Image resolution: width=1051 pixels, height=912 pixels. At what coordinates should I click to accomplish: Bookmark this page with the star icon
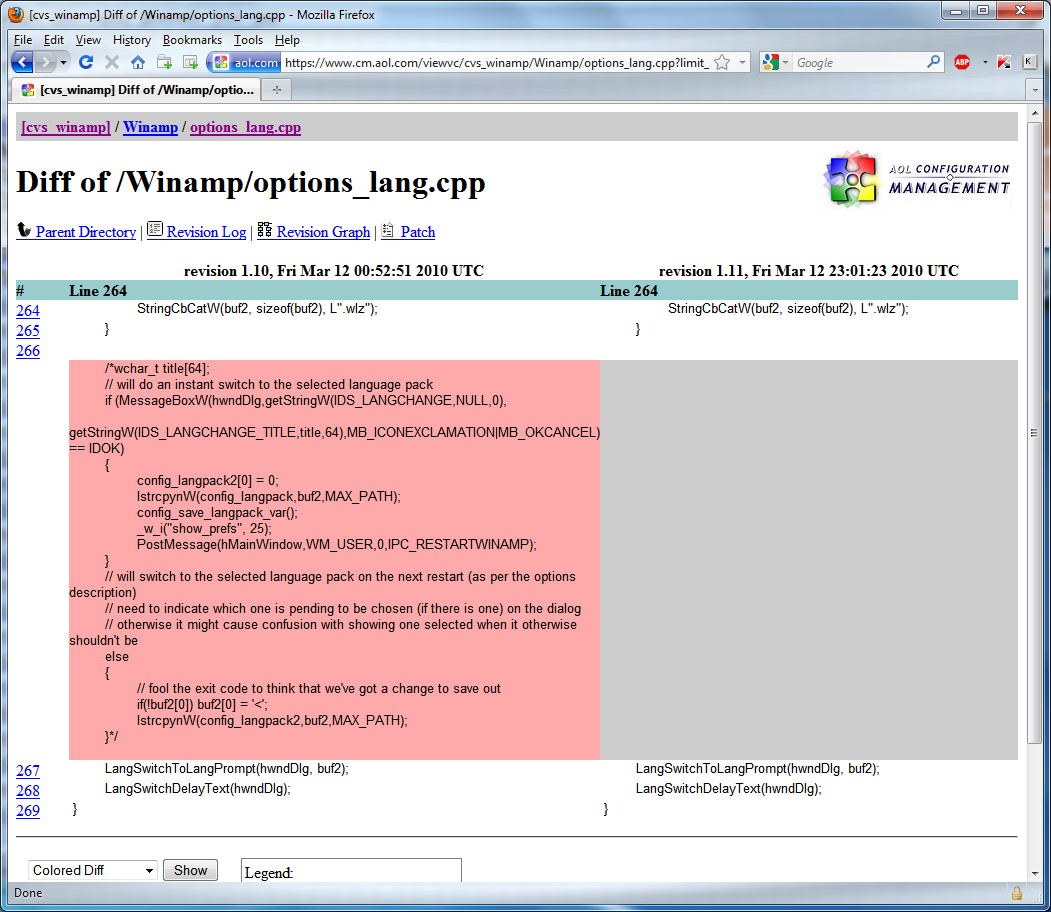click(x=722, y=62)
